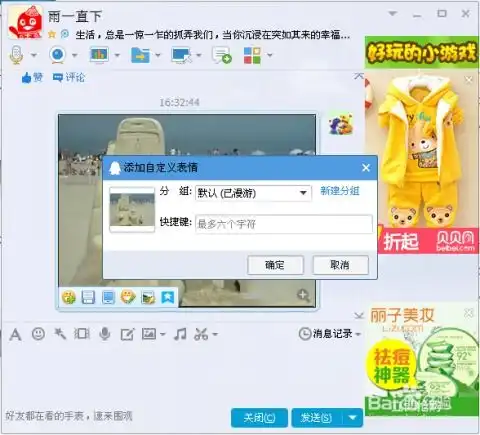Expand send picture options arrow
The width and height of the screenshot is (480, 435).
[x=163, y=334]
